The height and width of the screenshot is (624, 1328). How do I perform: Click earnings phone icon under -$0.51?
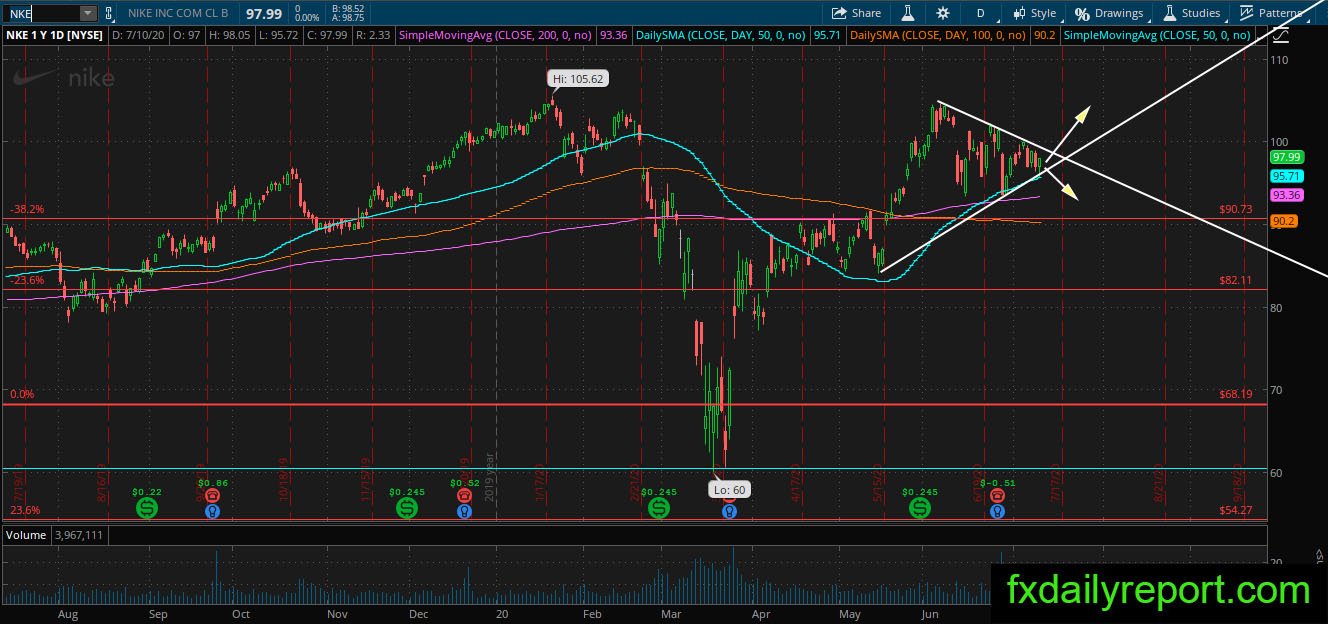(x=997, y=495)
